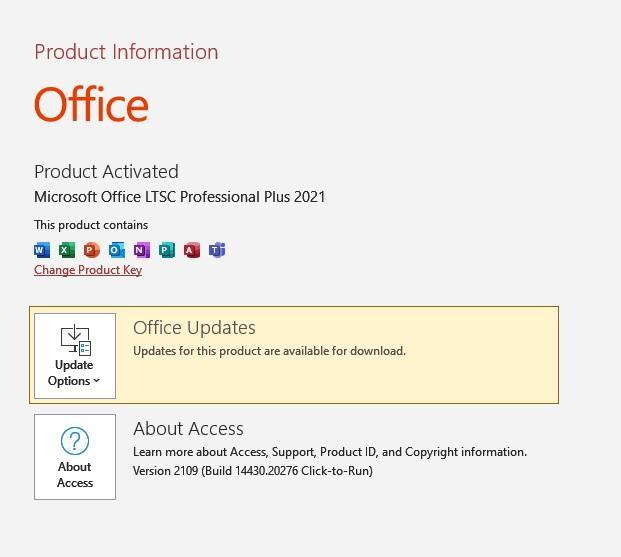
Task: Click the Product Information title
Action: coord(126,52)
